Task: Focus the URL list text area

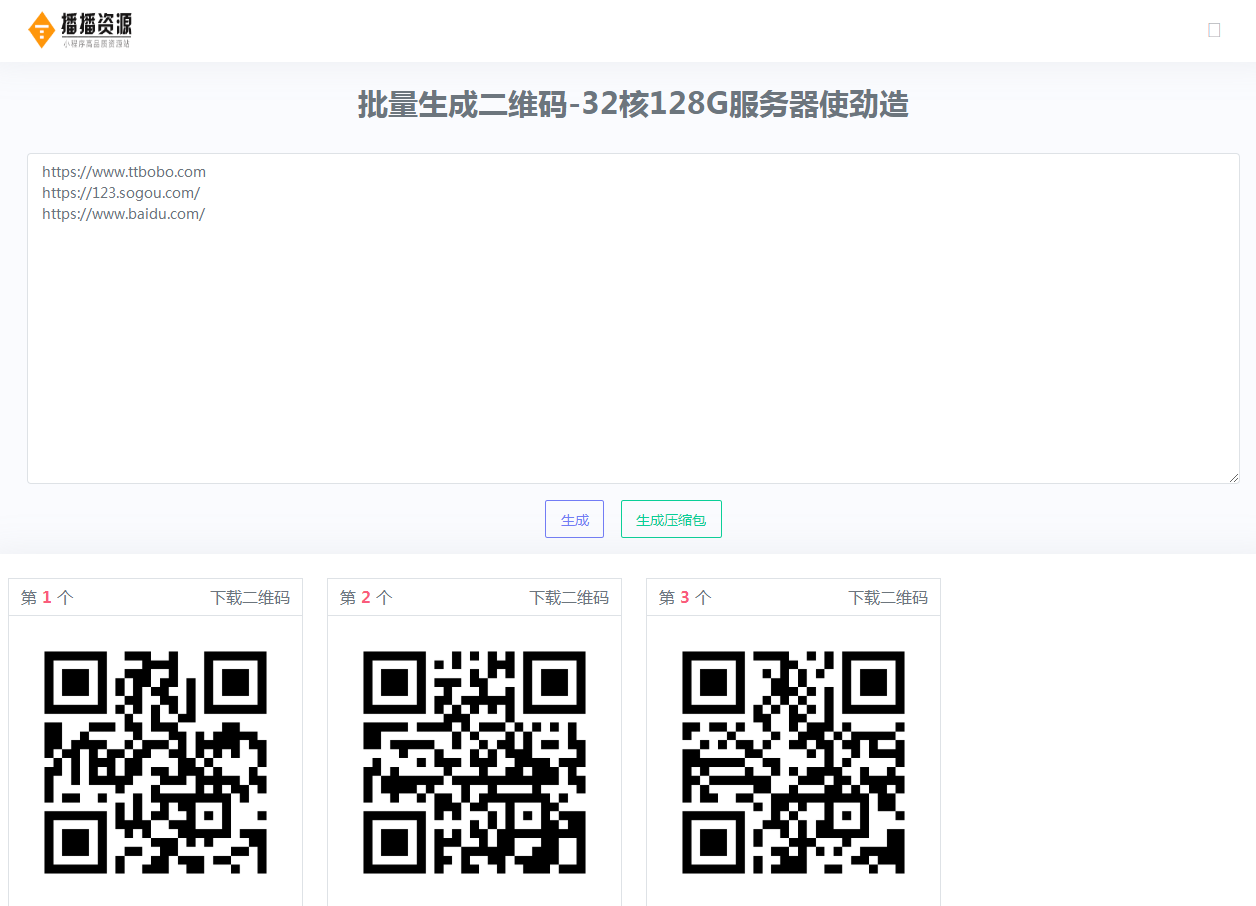Action: point(633,318)
